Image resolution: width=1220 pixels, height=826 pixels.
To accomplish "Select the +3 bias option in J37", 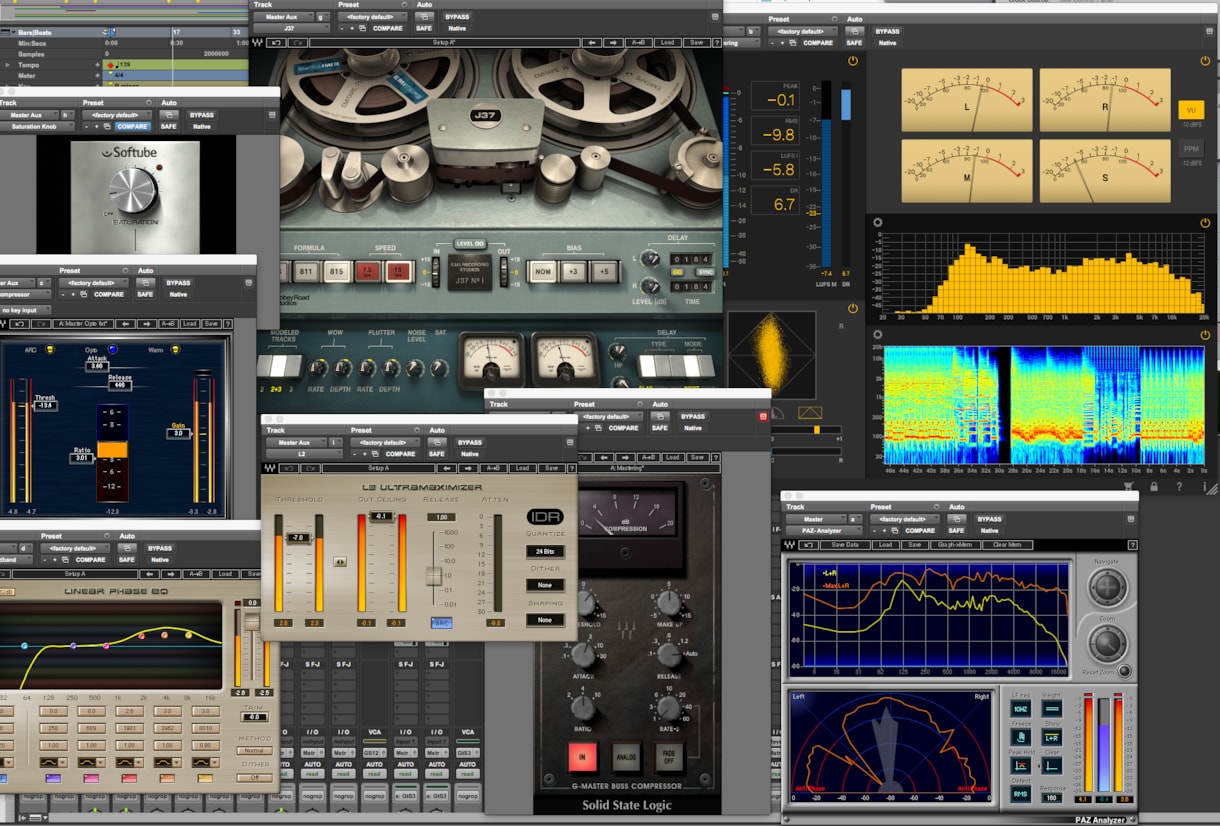I will click(x=573, y=272).
